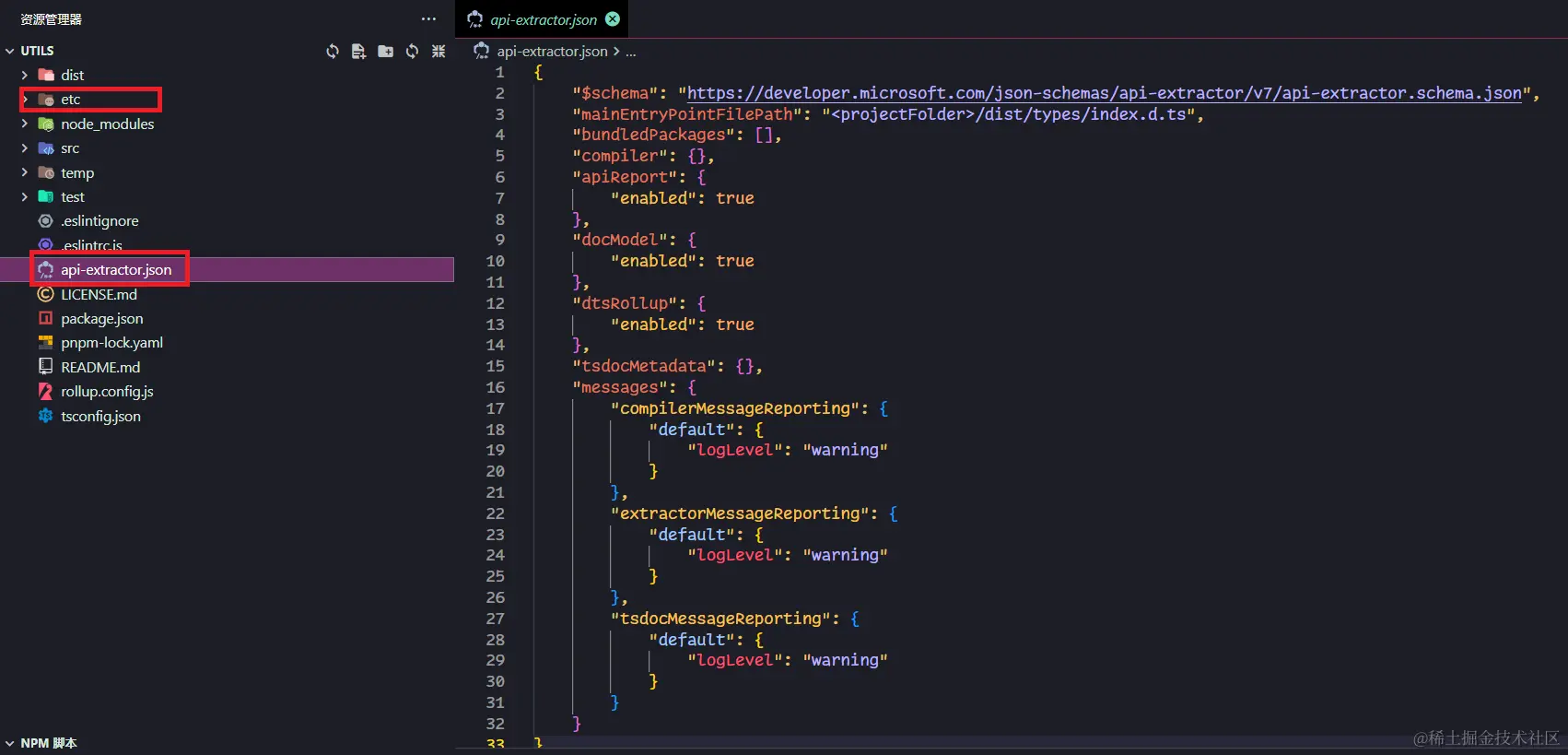Click the package.json file icon

coord(45,318)
